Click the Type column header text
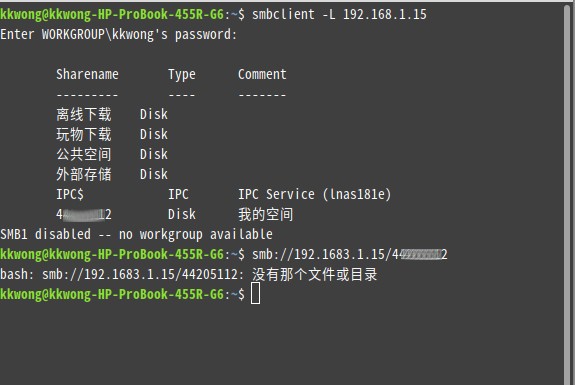The width and height of the screenshot is (575, 385). point(182,75)
